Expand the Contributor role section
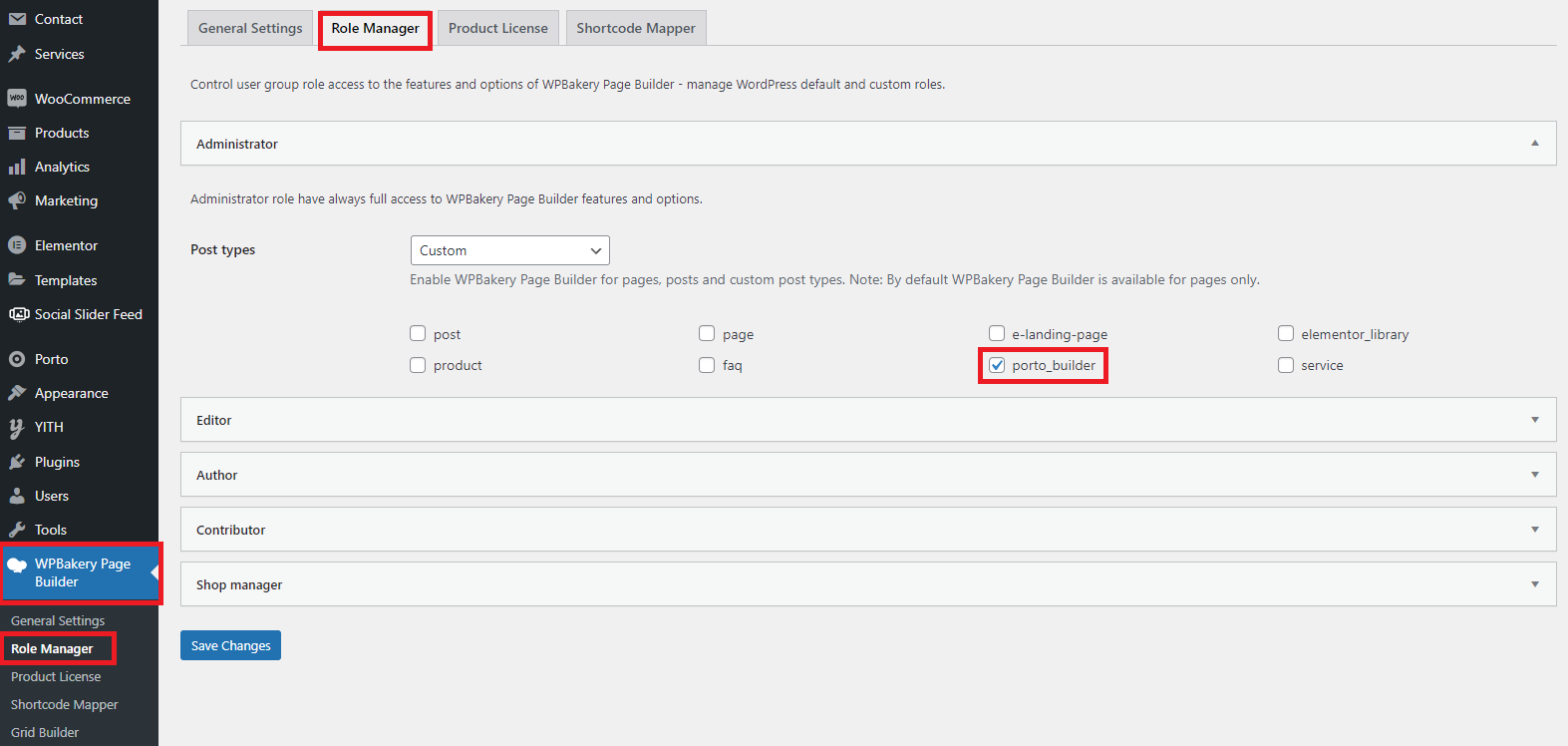 pyautogui.click(x=868, y=530)
